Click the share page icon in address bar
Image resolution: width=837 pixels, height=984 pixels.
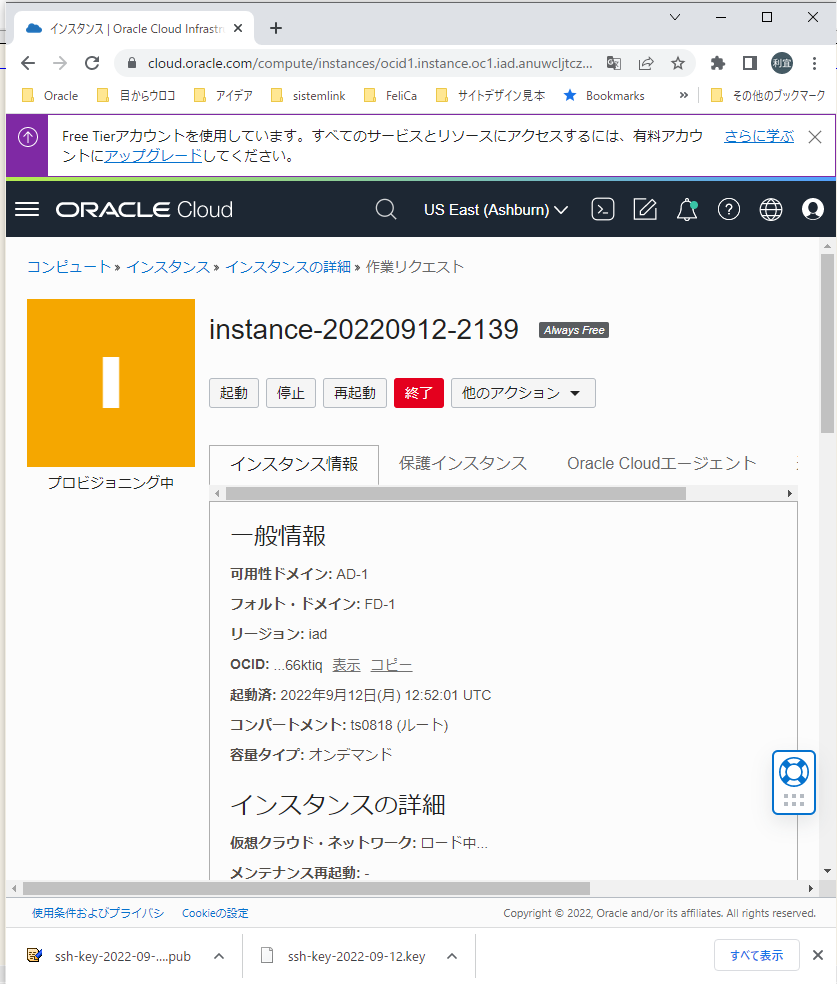646,63
